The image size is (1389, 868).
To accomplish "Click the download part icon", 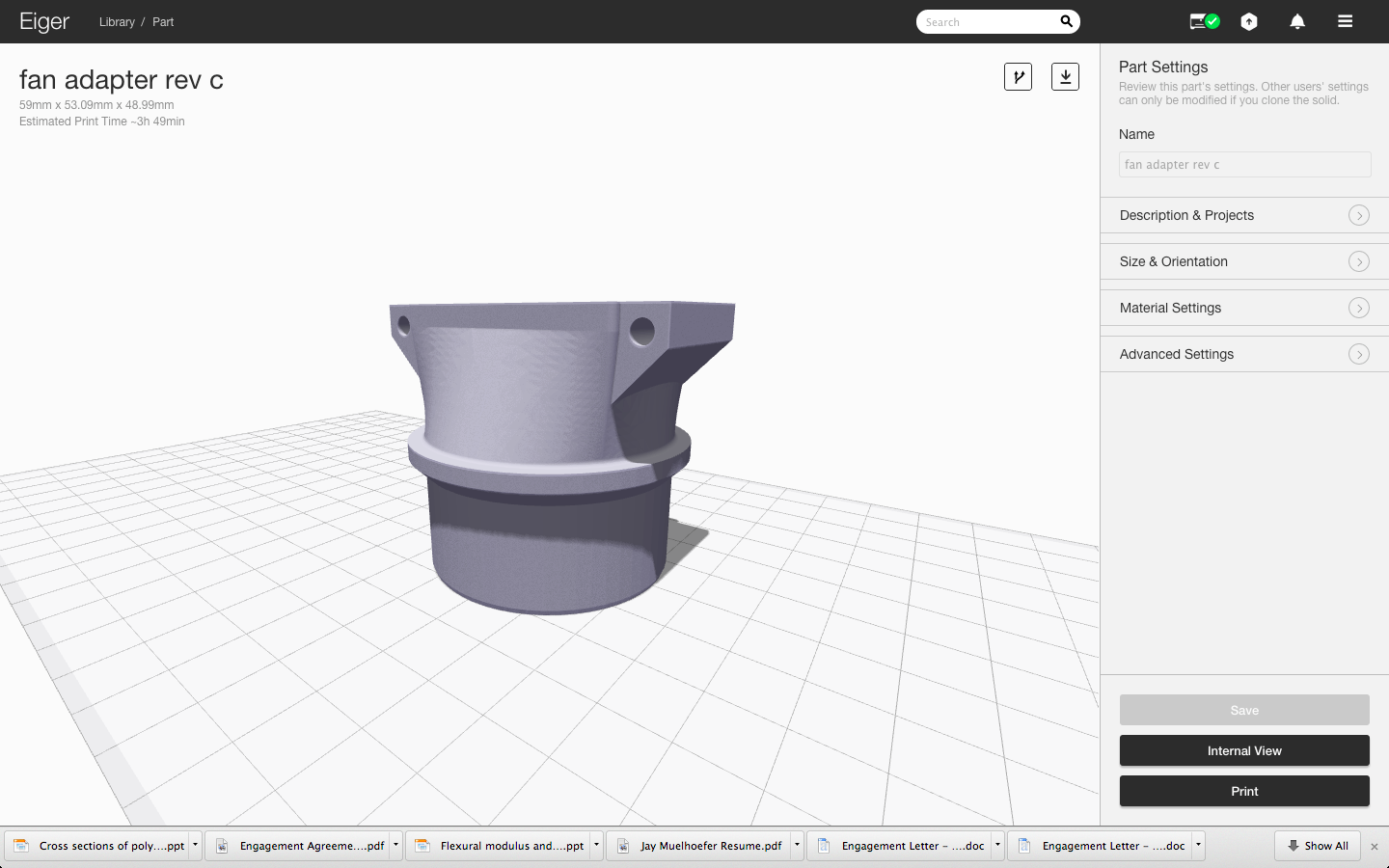I will tap(1065, 77).
